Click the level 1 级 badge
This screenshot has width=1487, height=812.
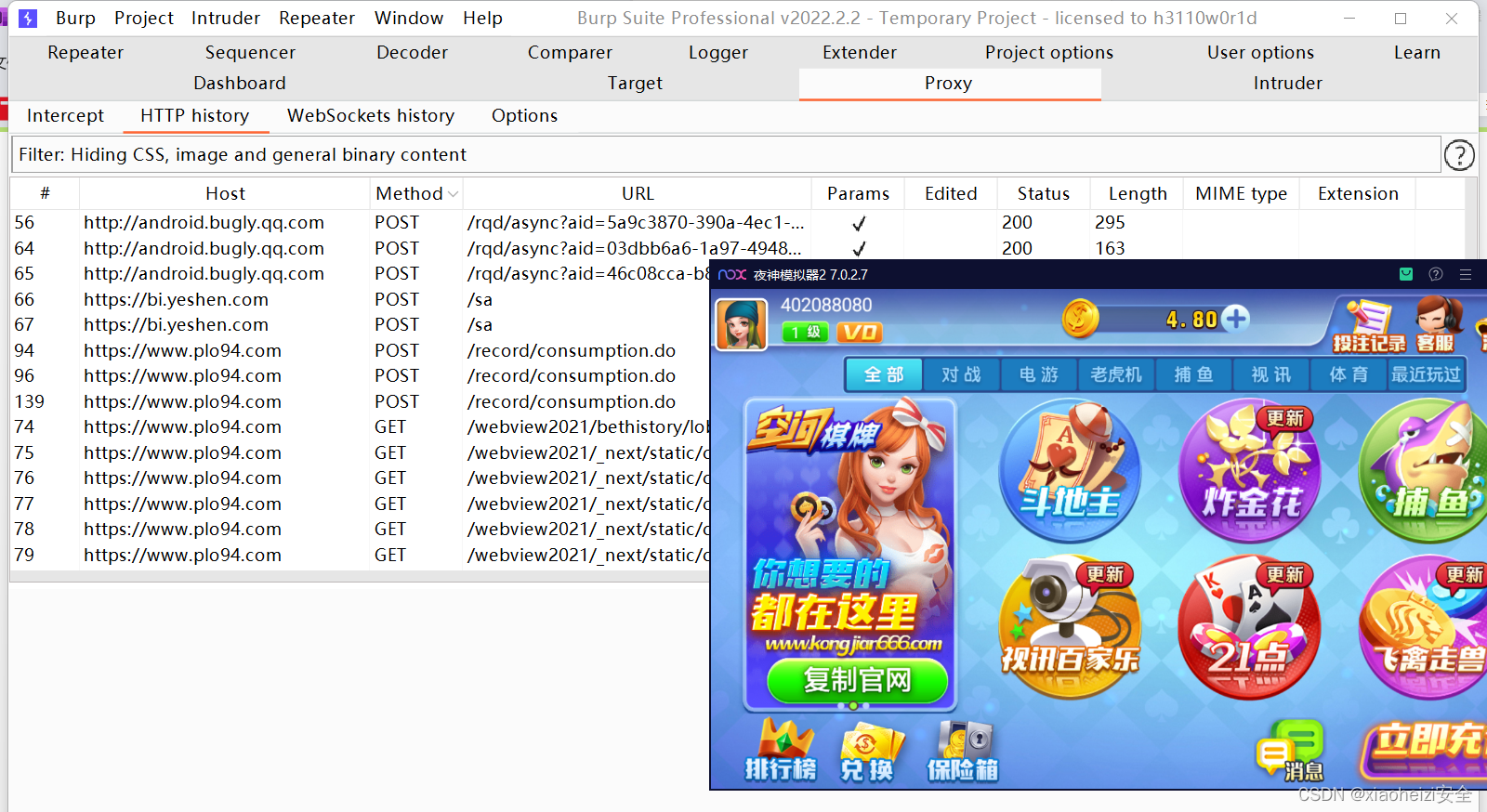pyautogui.click(x=805, y=333)
